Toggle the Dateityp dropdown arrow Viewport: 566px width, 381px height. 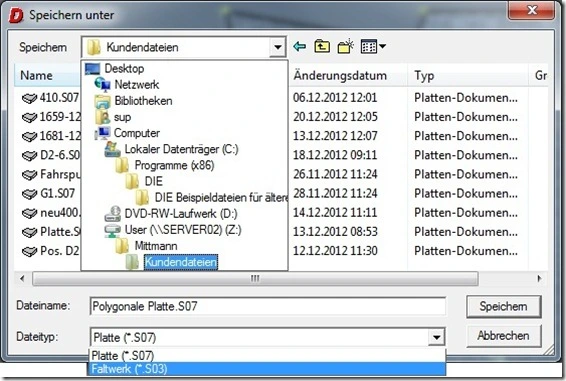[x=436, y=337]
